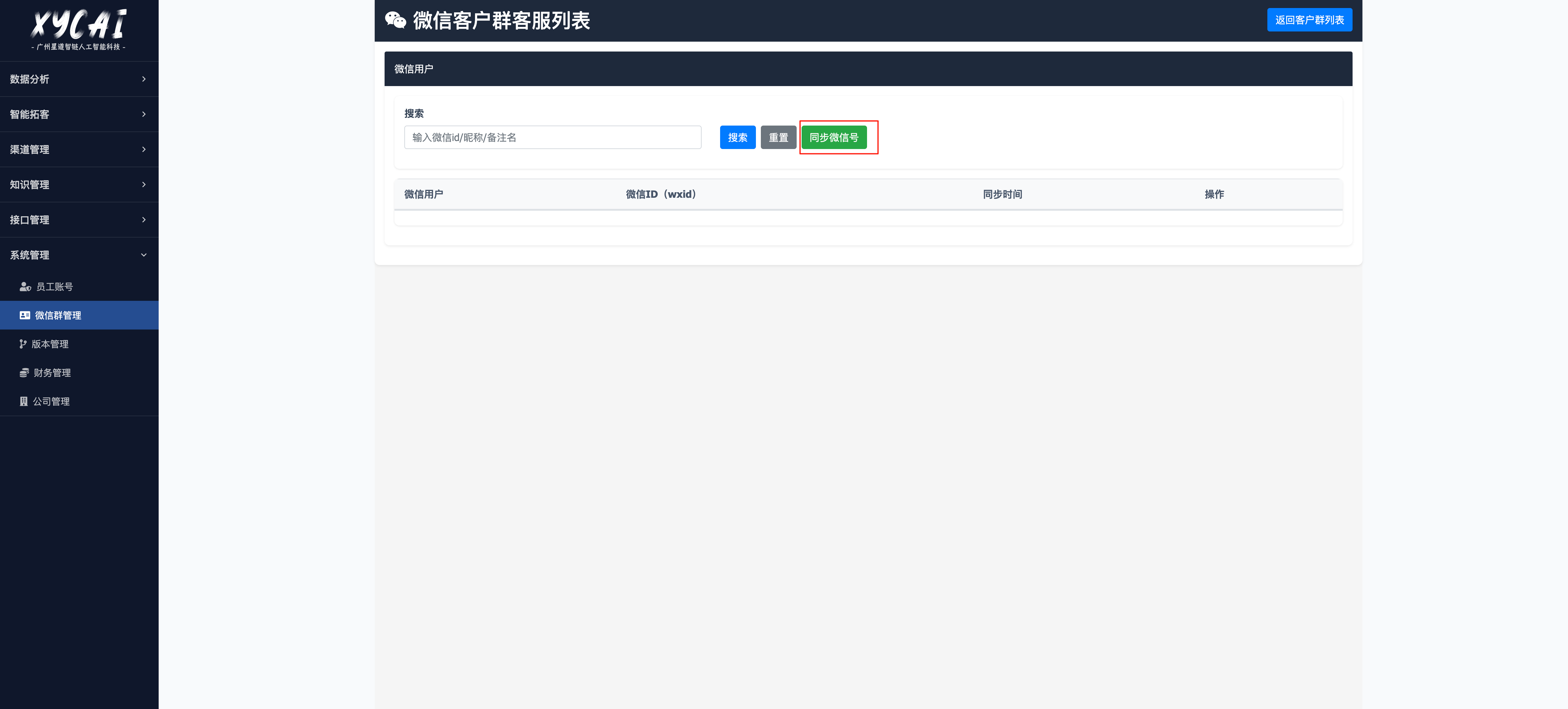Click the green 同步微信号 button
This screenshot has height=709, width=1568.
click(x=833, y=138)
